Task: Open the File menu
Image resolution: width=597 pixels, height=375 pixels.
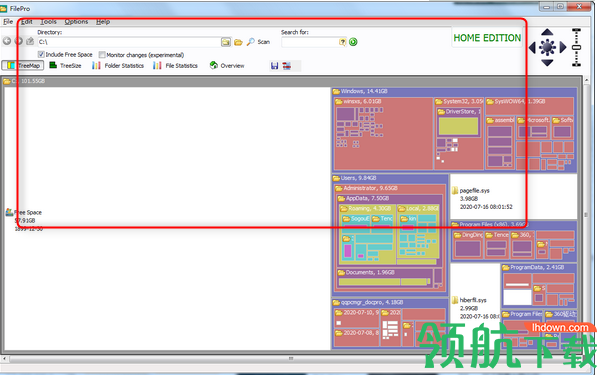Action: click(x=8, y=22)
